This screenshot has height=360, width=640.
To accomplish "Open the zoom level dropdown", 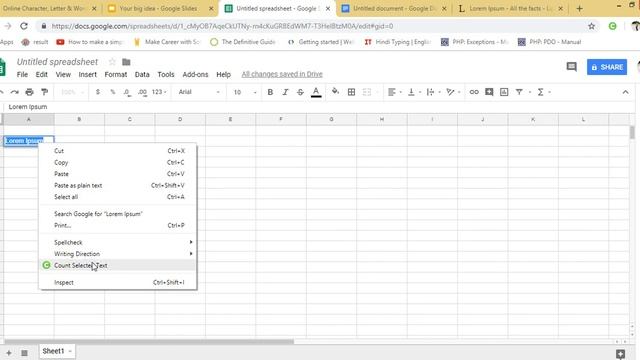I will click(x=73, y=92).
